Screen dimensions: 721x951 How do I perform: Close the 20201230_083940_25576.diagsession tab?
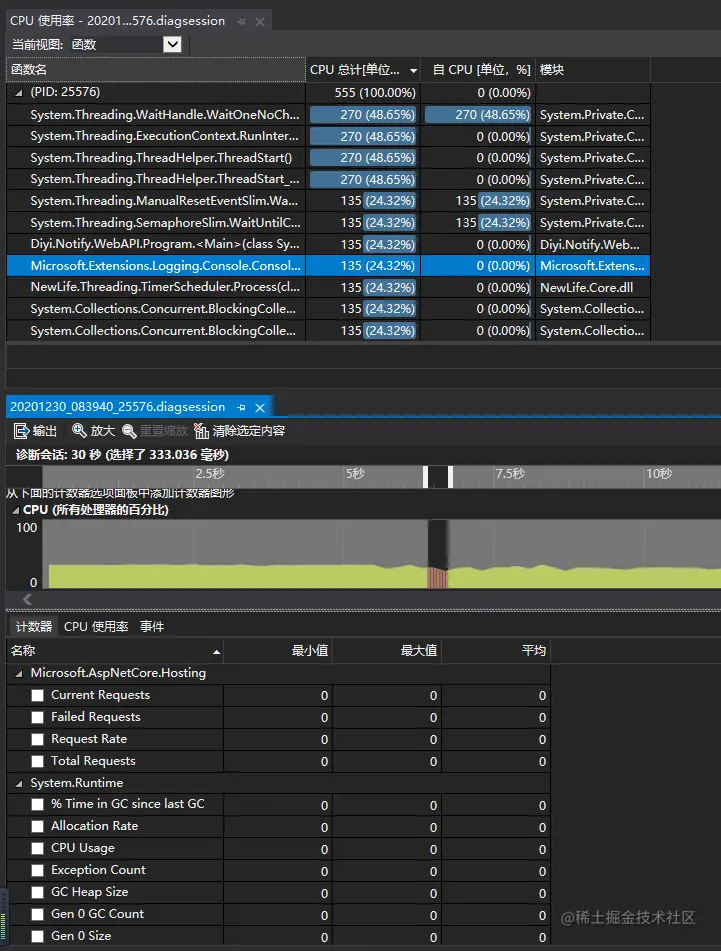point(260,408)
